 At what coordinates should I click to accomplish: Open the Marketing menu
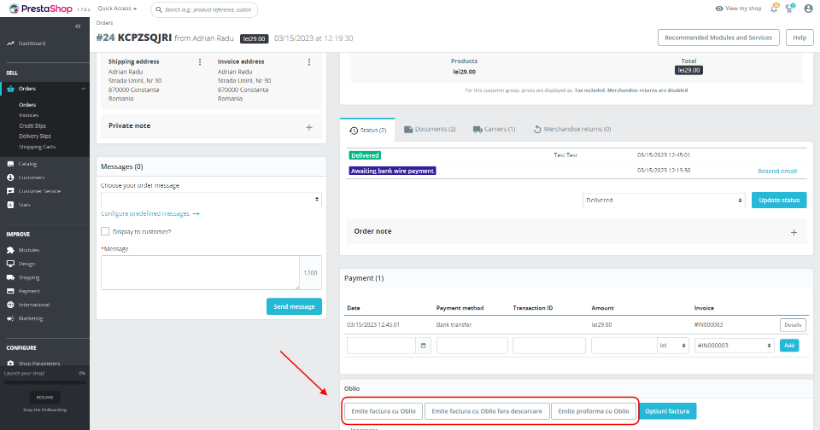(x=31, y=318)
